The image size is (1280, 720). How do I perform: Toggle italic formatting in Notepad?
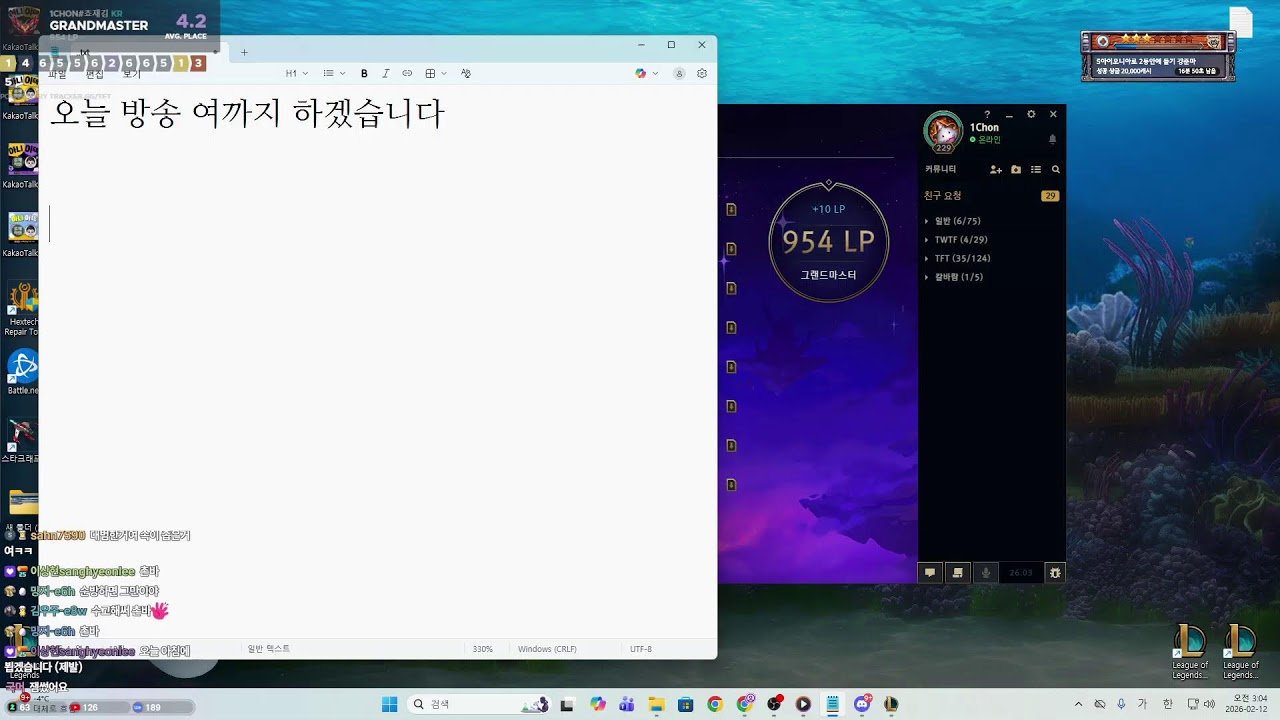coord(386,73)
